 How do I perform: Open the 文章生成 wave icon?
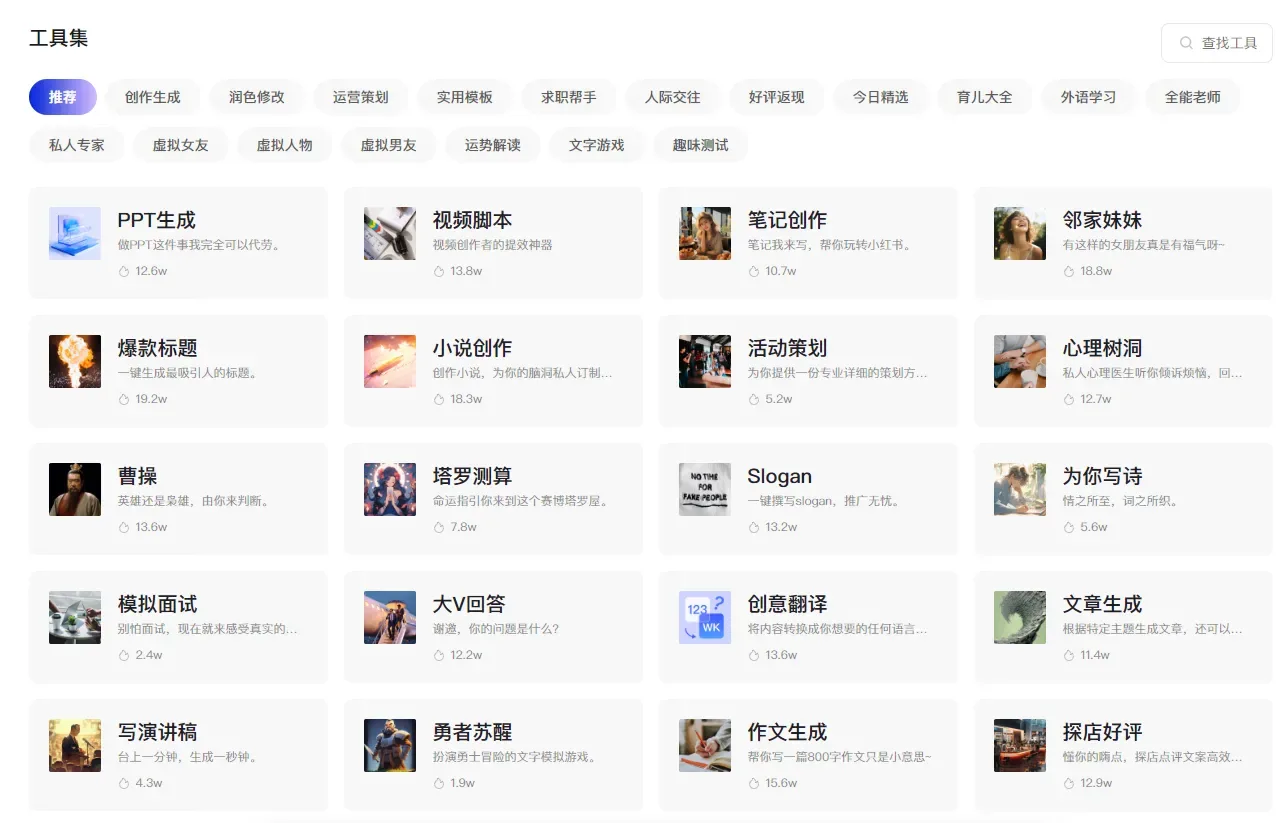(1020, 617)
